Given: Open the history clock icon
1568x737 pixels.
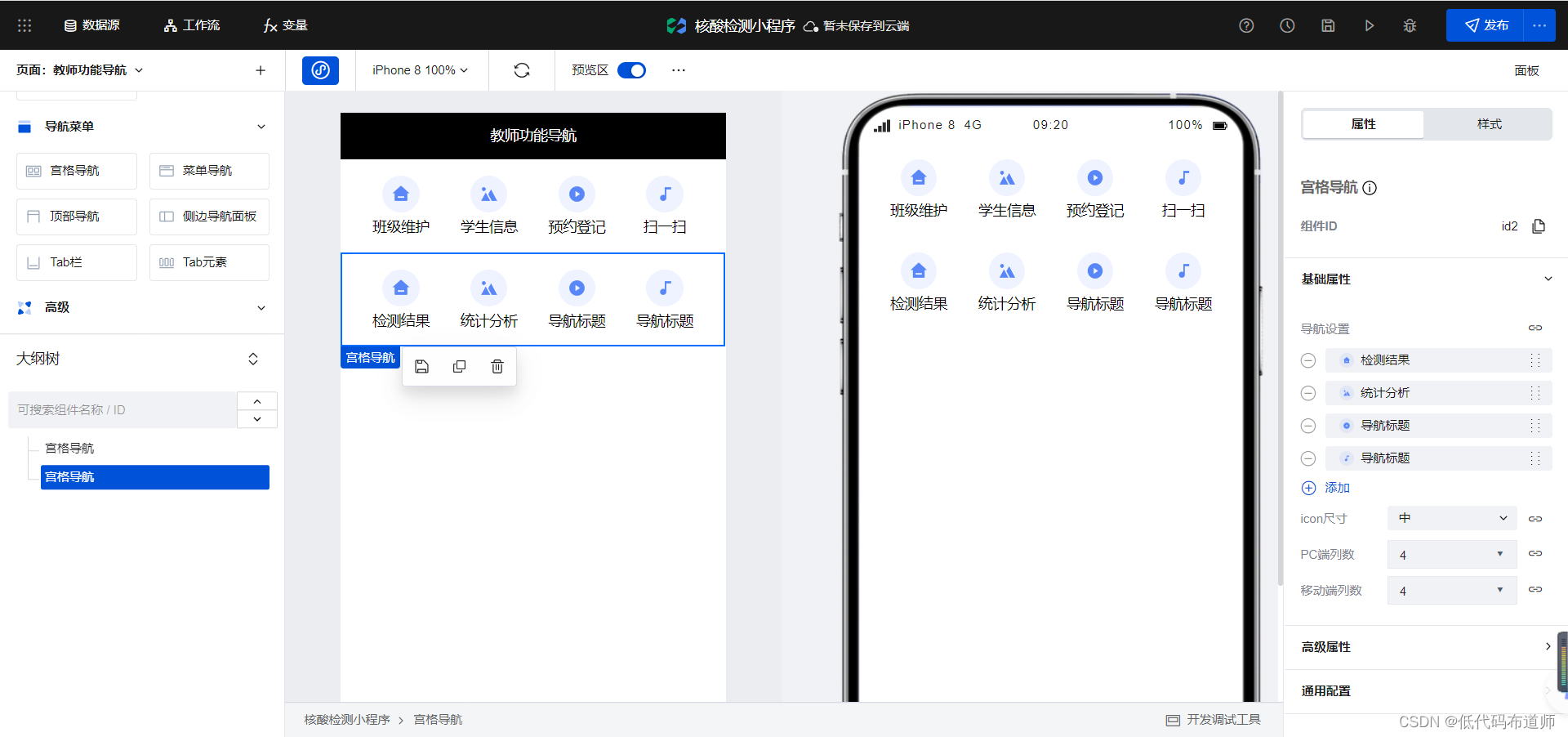Looking at the screenshot, I should [x=1287, y=25].
